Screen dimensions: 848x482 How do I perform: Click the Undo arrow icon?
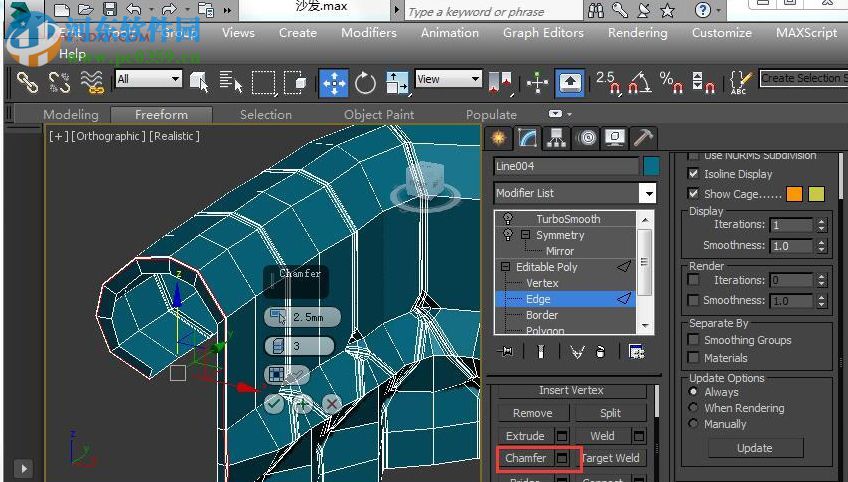[x=134, y=9]
